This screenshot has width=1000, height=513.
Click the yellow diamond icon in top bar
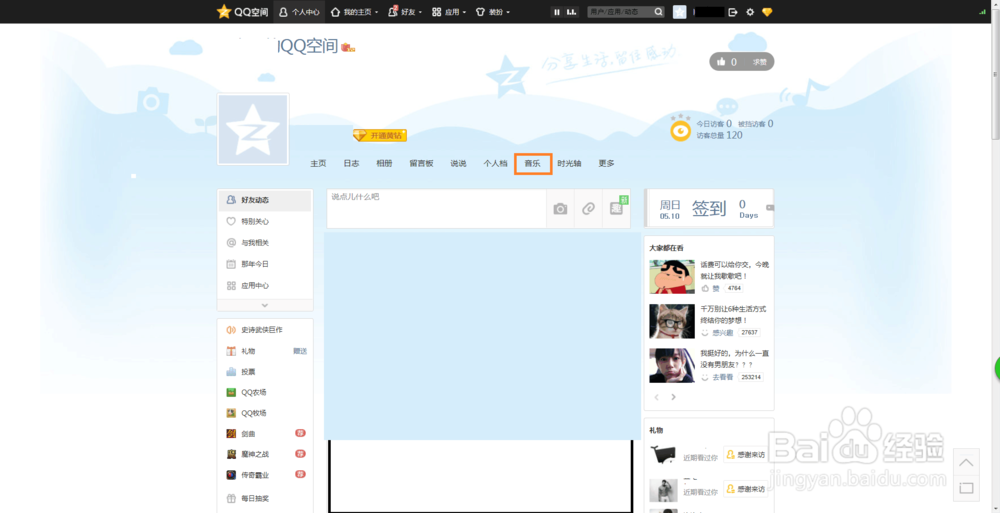coord(767,11)
